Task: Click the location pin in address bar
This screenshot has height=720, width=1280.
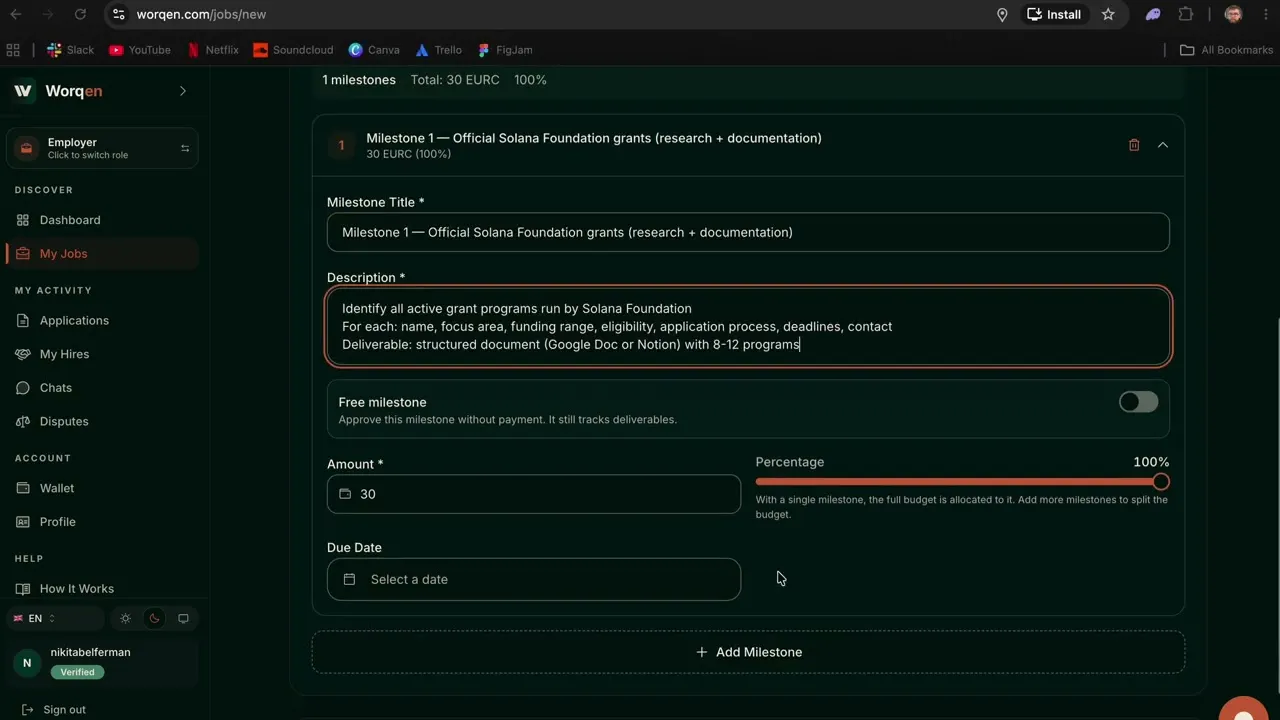Action: (1002, 14)
